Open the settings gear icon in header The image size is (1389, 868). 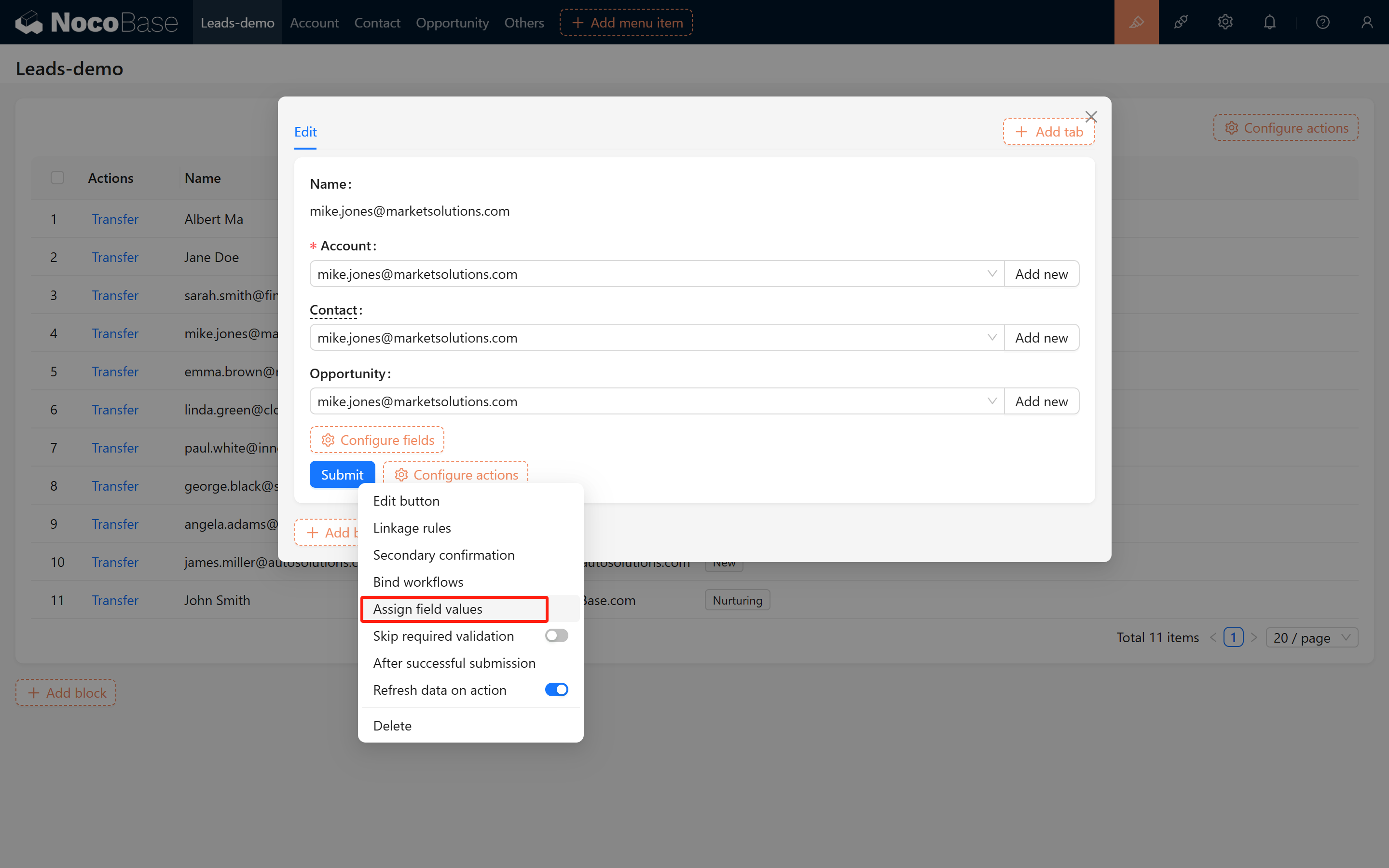click(x=1225, y=22)
